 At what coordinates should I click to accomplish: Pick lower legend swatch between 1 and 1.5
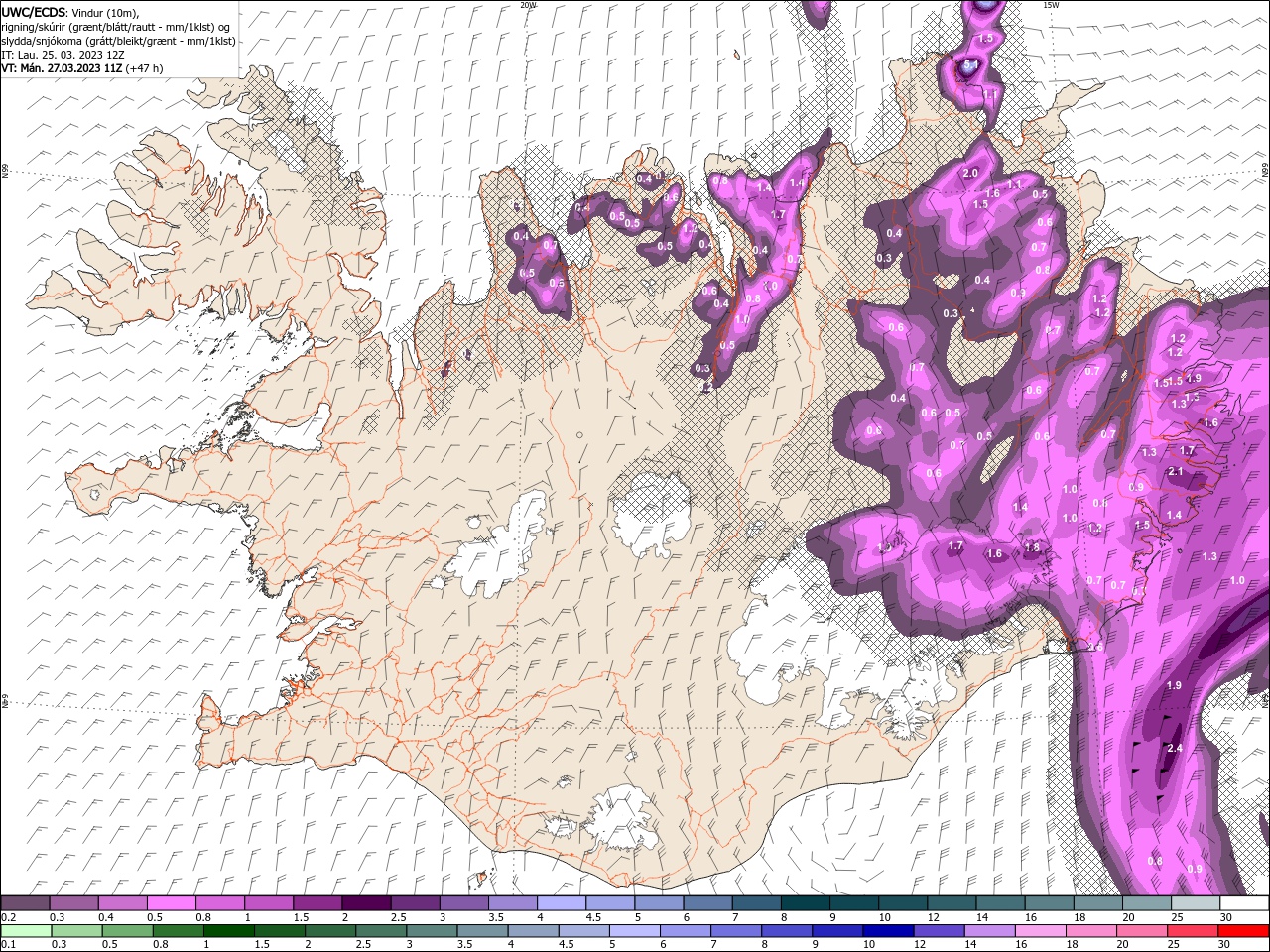228,931
